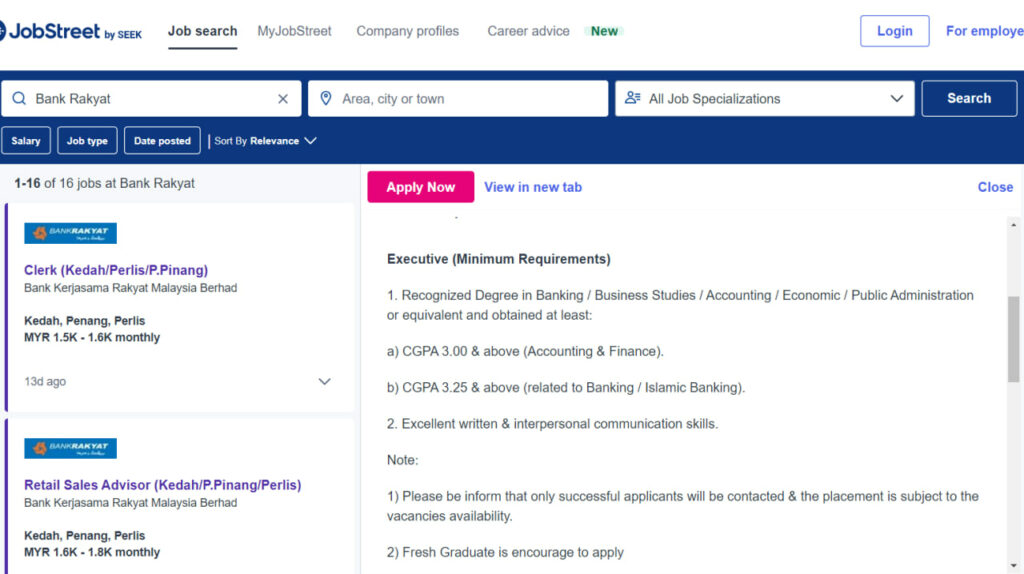Click the job specializations people icon

632,98
